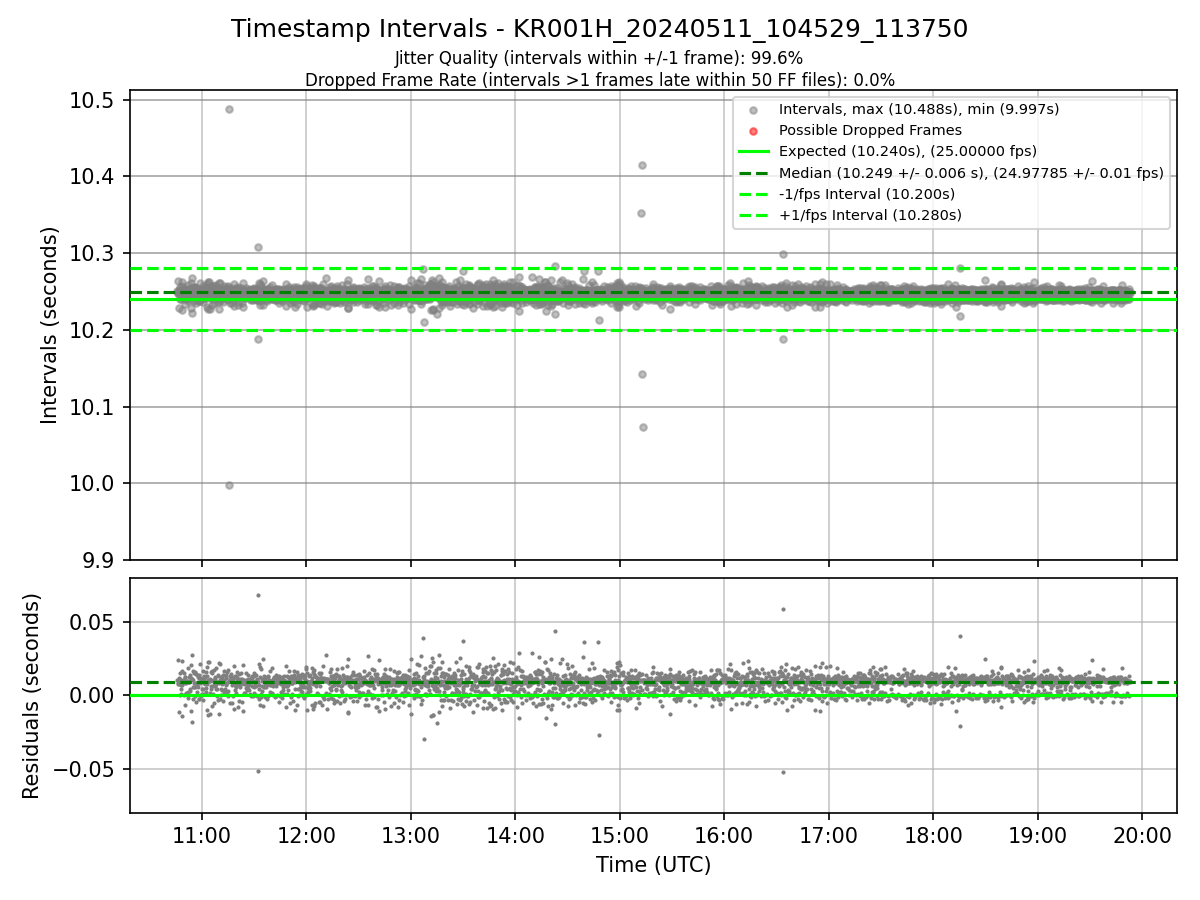
Task: Click the 10.5 y-axis tick label
Action: [94, 100]
